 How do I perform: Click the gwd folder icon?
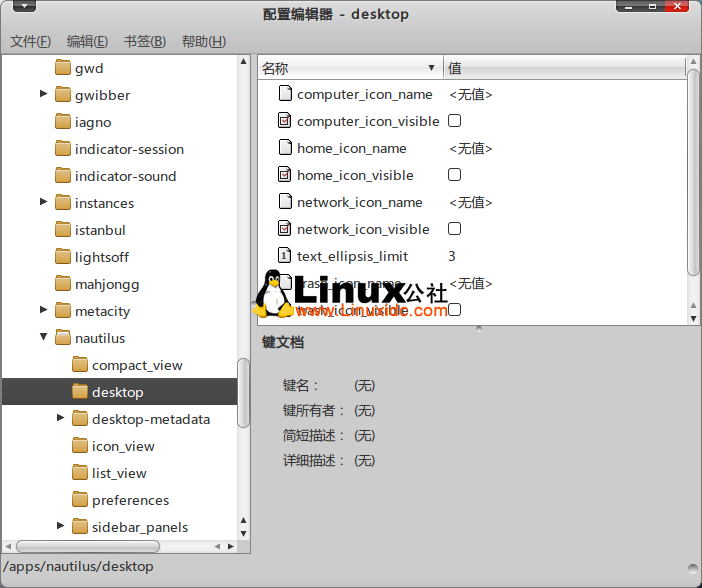[63, 68]
